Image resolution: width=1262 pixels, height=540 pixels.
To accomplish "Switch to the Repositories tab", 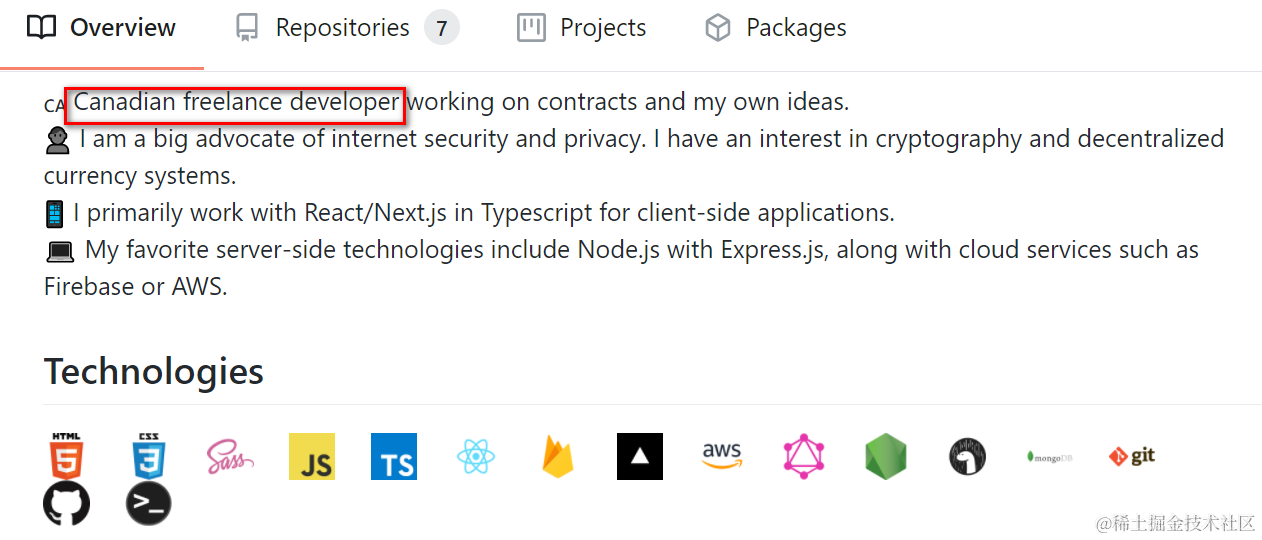I will click(x=346, y=28).
